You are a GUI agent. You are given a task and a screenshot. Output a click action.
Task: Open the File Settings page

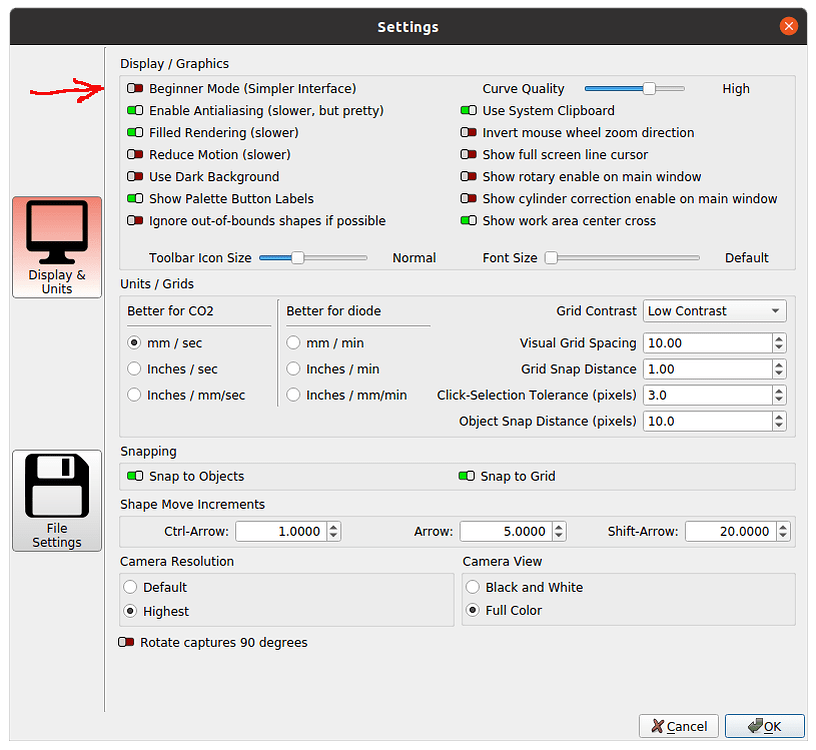57,500
